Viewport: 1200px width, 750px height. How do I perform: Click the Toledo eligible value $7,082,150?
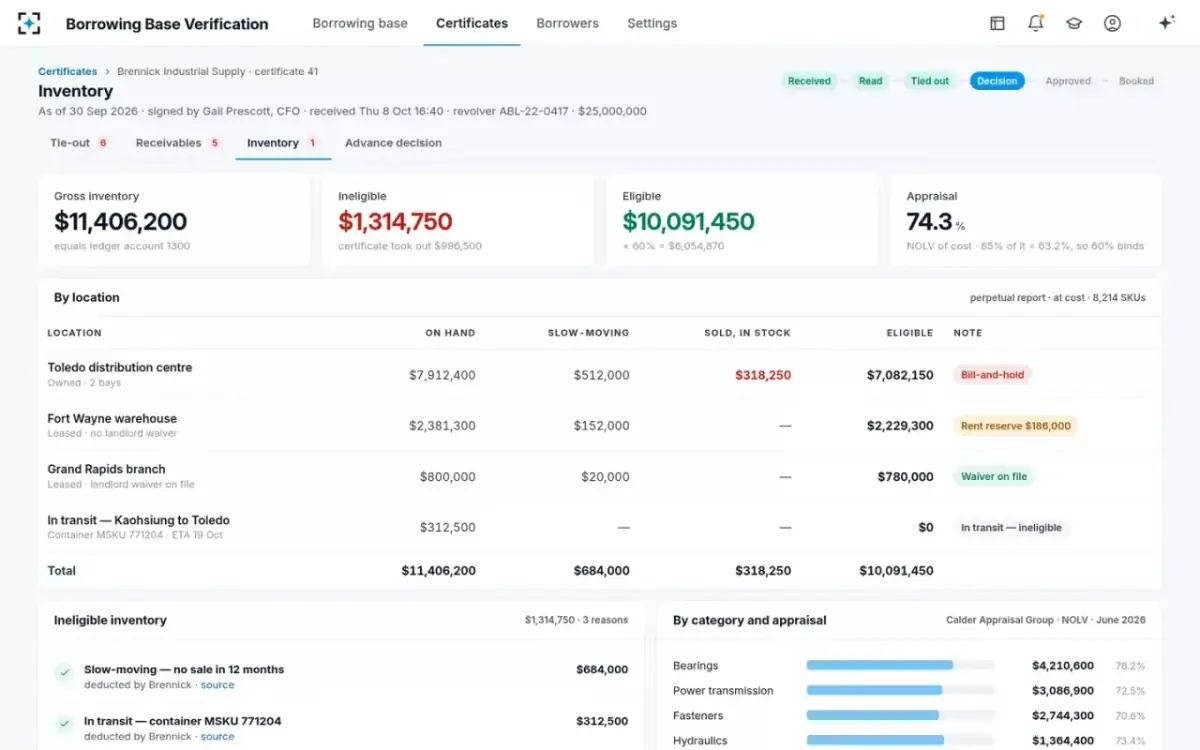[x=900, y=376]
